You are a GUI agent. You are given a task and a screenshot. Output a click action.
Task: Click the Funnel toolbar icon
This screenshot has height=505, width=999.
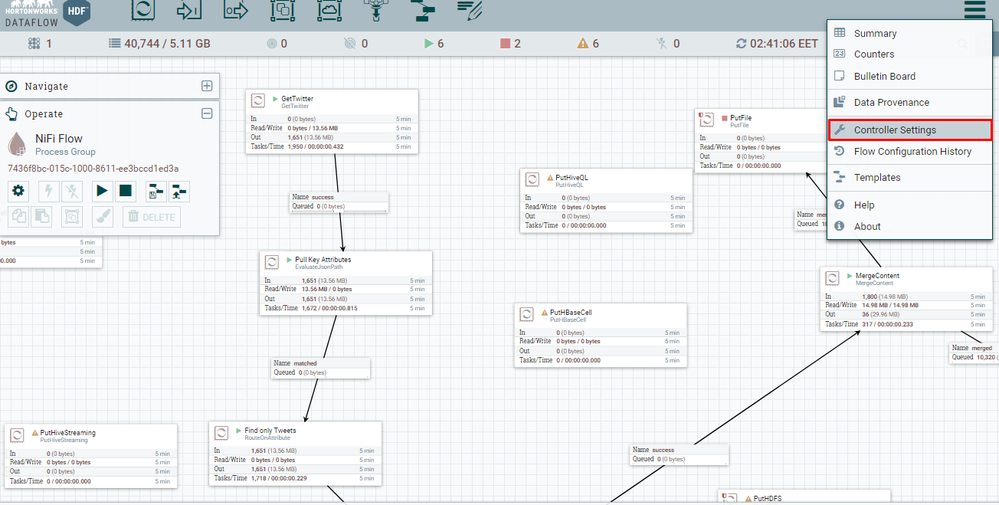coord(375,11)
